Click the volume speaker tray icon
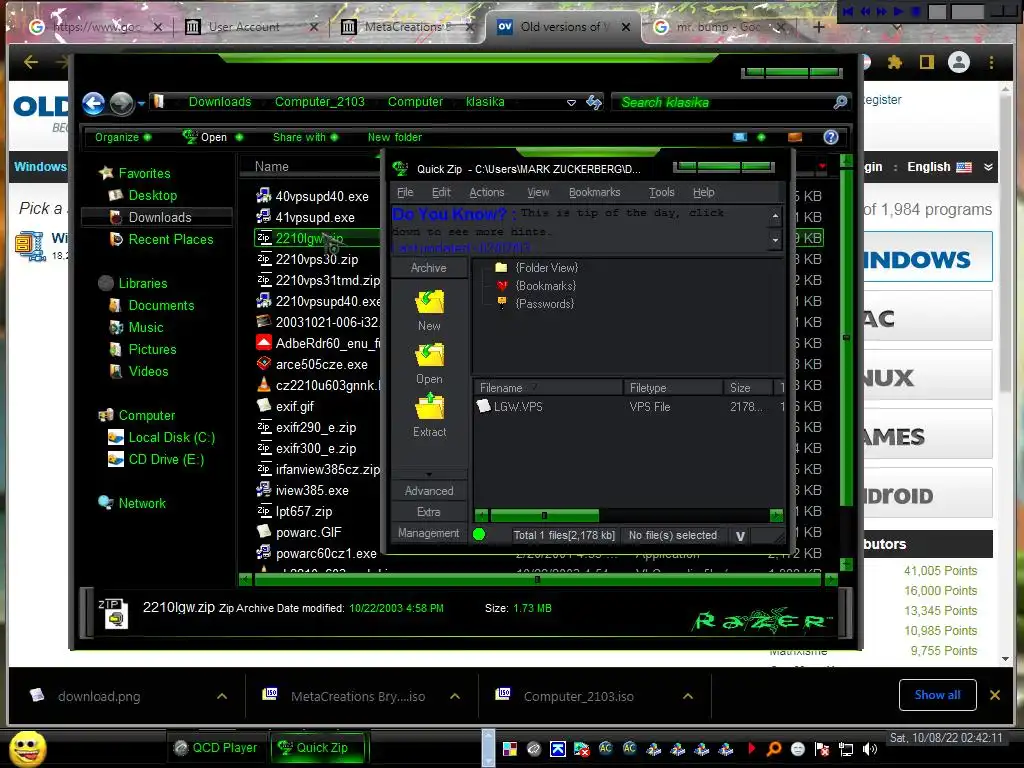Screen dimensions: 1024x768 (x=870, y=749)
